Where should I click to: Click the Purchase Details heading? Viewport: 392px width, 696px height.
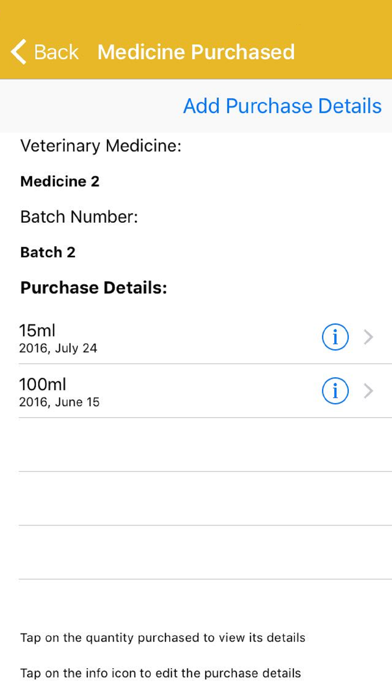point(94,288)
